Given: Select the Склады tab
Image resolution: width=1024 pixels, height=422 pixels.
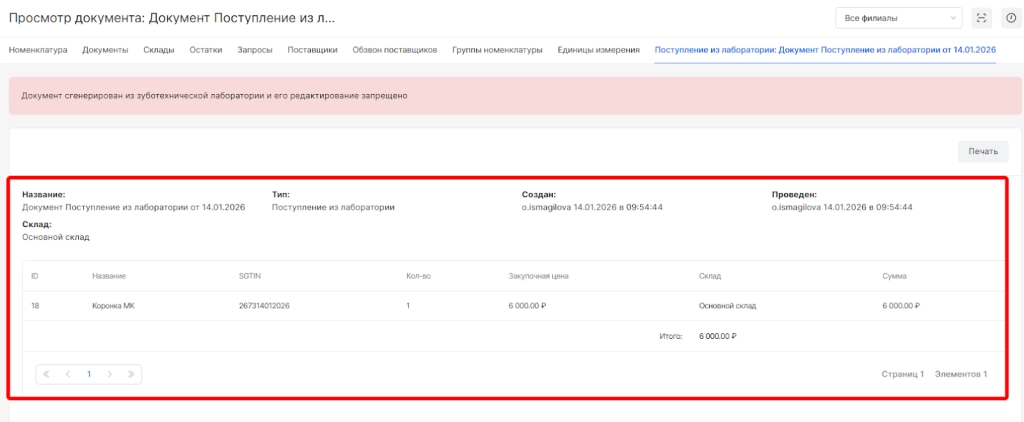Looking at the screenshot, I should tap(159, 50).
